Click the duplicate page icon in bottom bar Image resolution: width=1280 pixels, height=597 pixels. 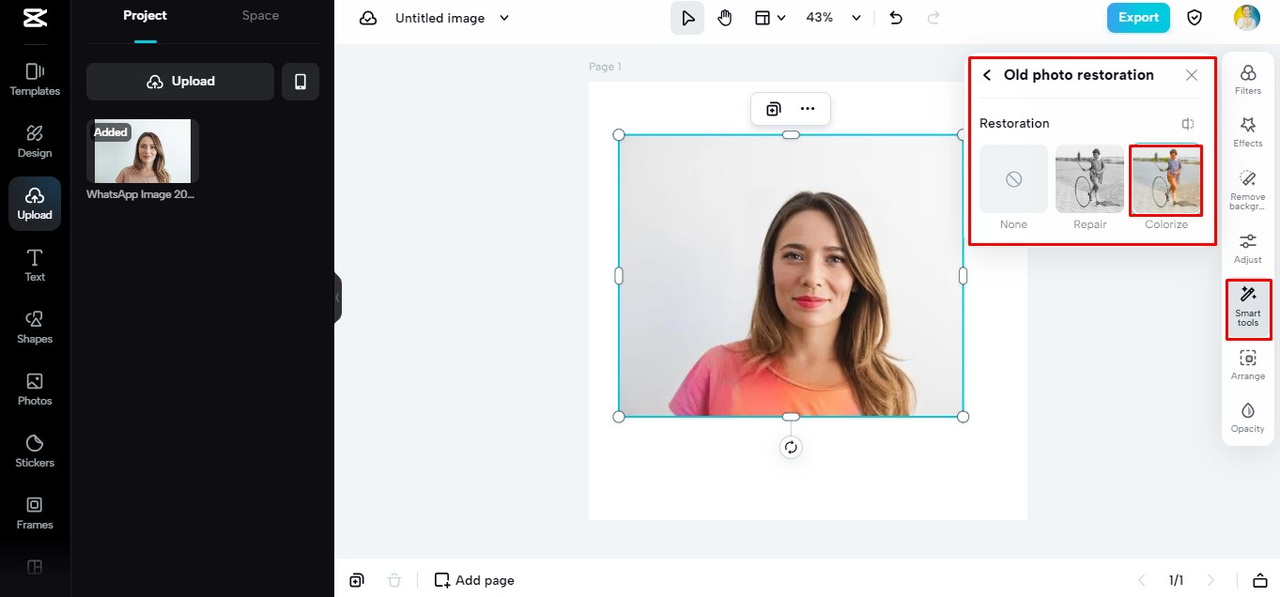[x=357, y=580]
